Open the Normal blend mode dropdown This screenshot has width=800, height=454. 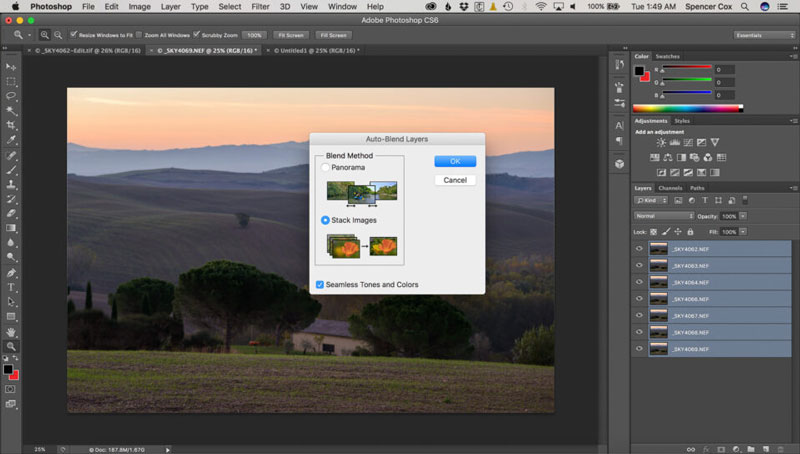pos(663,216)
